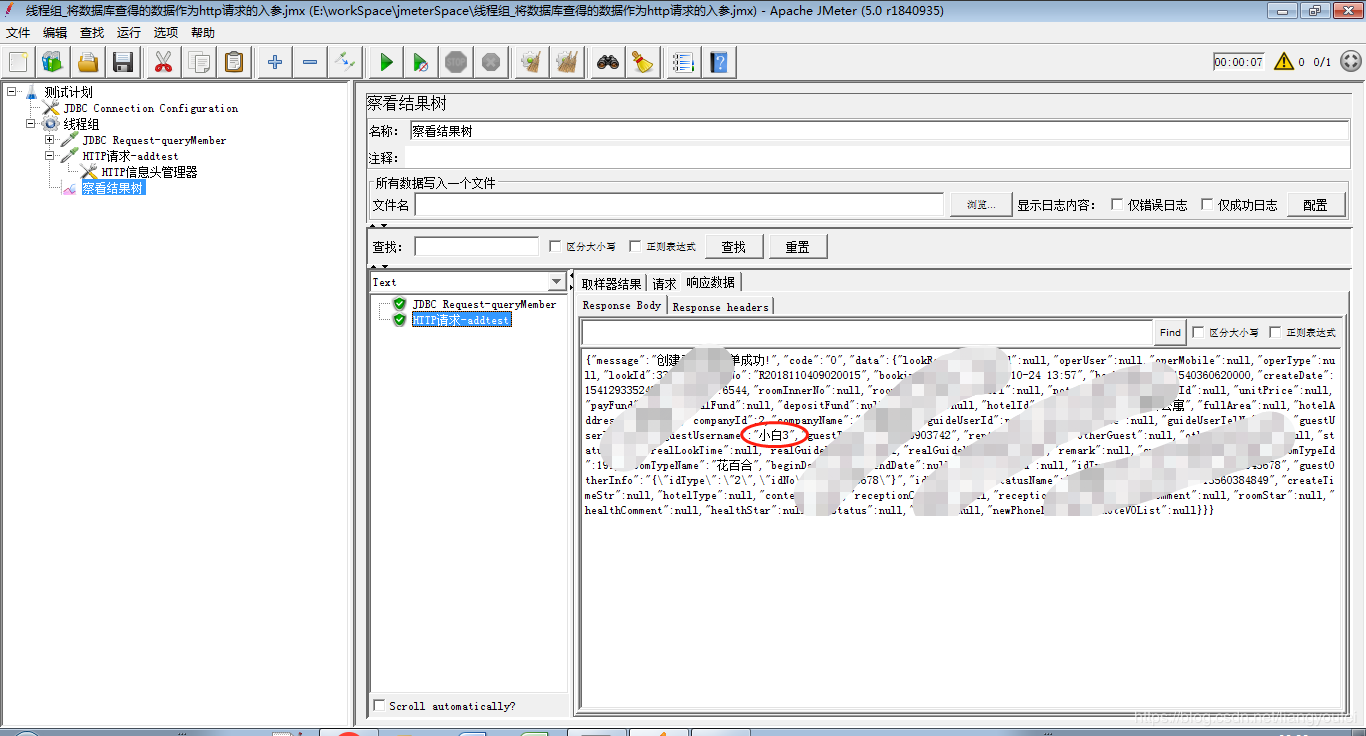Viewport: 1366px width, 736px height.
Task: Switch to 取样器结果 tab
Action: point(611,283)
